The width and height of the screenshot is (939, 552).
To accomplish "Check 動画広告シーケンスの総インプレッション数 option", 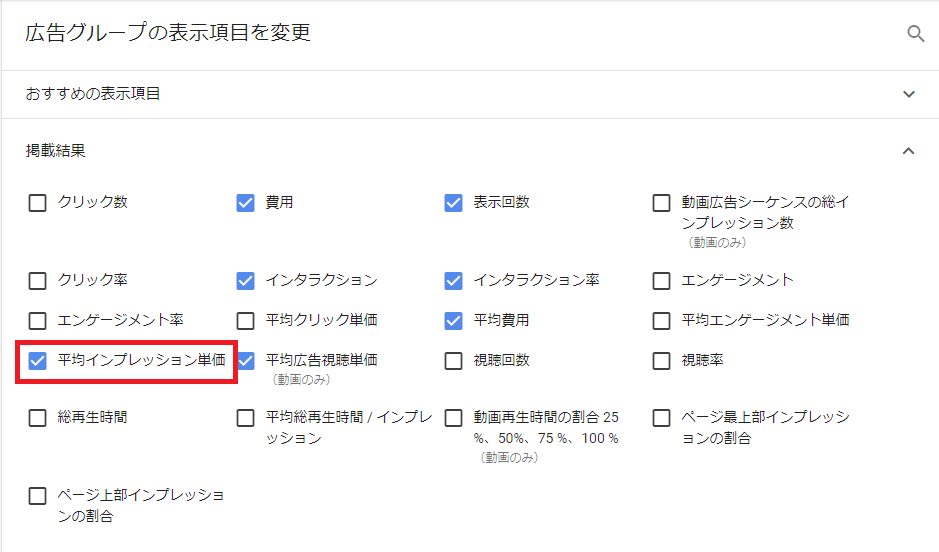I will [662, 203].
